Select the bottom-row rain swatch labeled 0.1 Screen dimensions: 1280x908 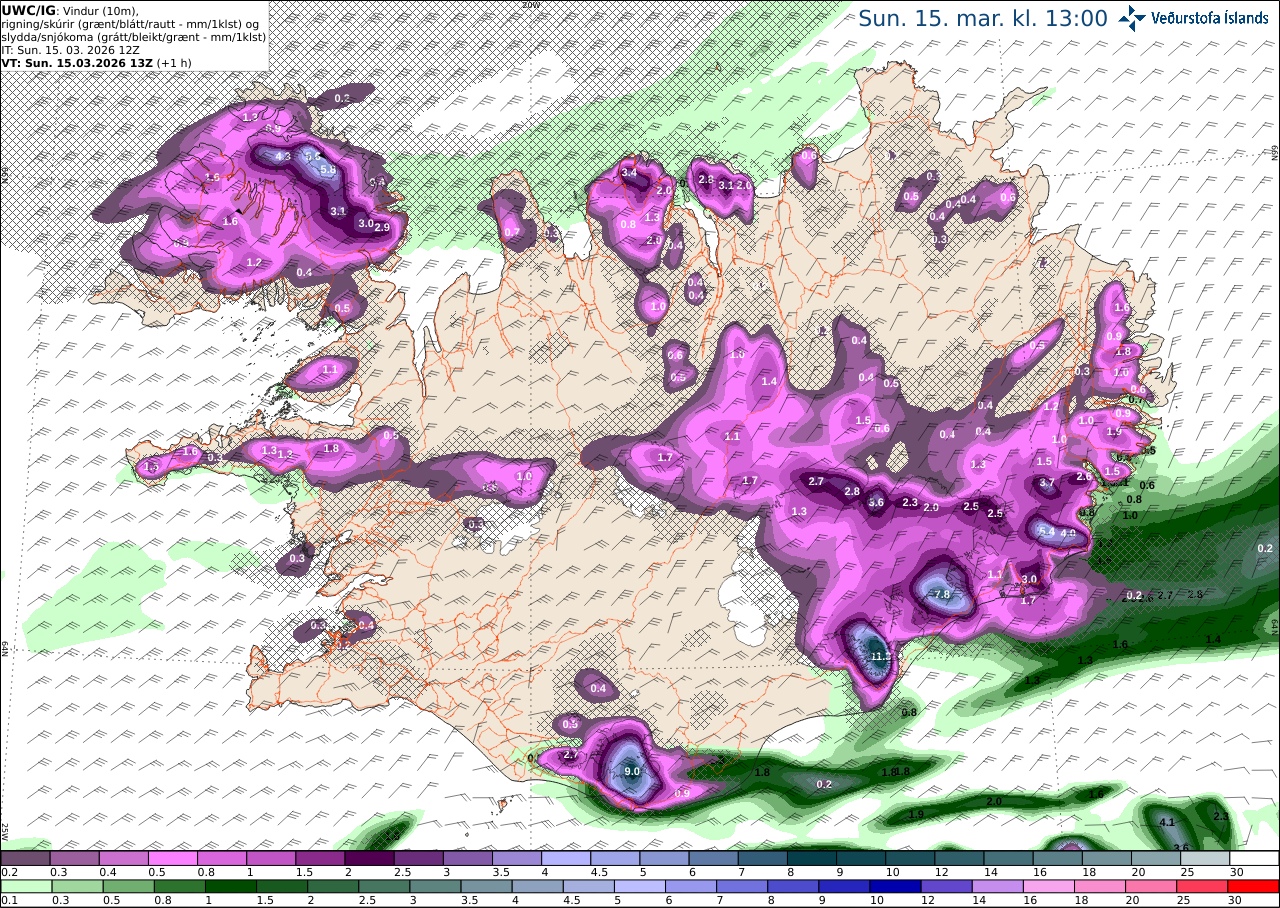[25, 886]
